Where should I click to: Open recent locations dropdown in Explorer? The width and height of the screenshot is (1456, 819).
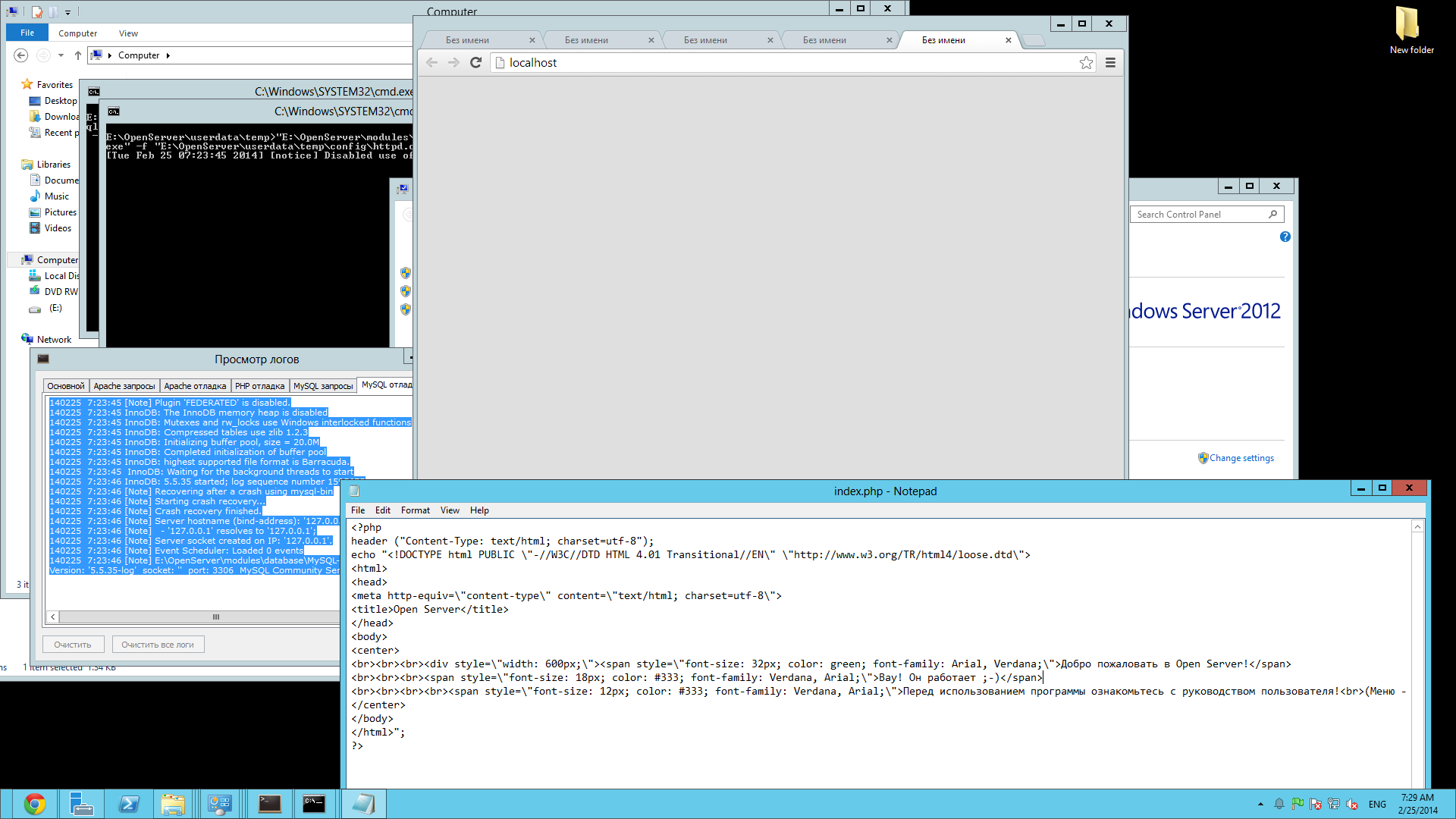[61, 55]
